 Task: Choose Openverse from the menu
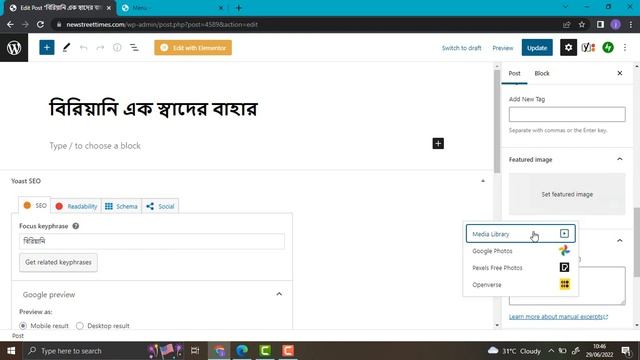pyautogui.click(x=520, y=284)
